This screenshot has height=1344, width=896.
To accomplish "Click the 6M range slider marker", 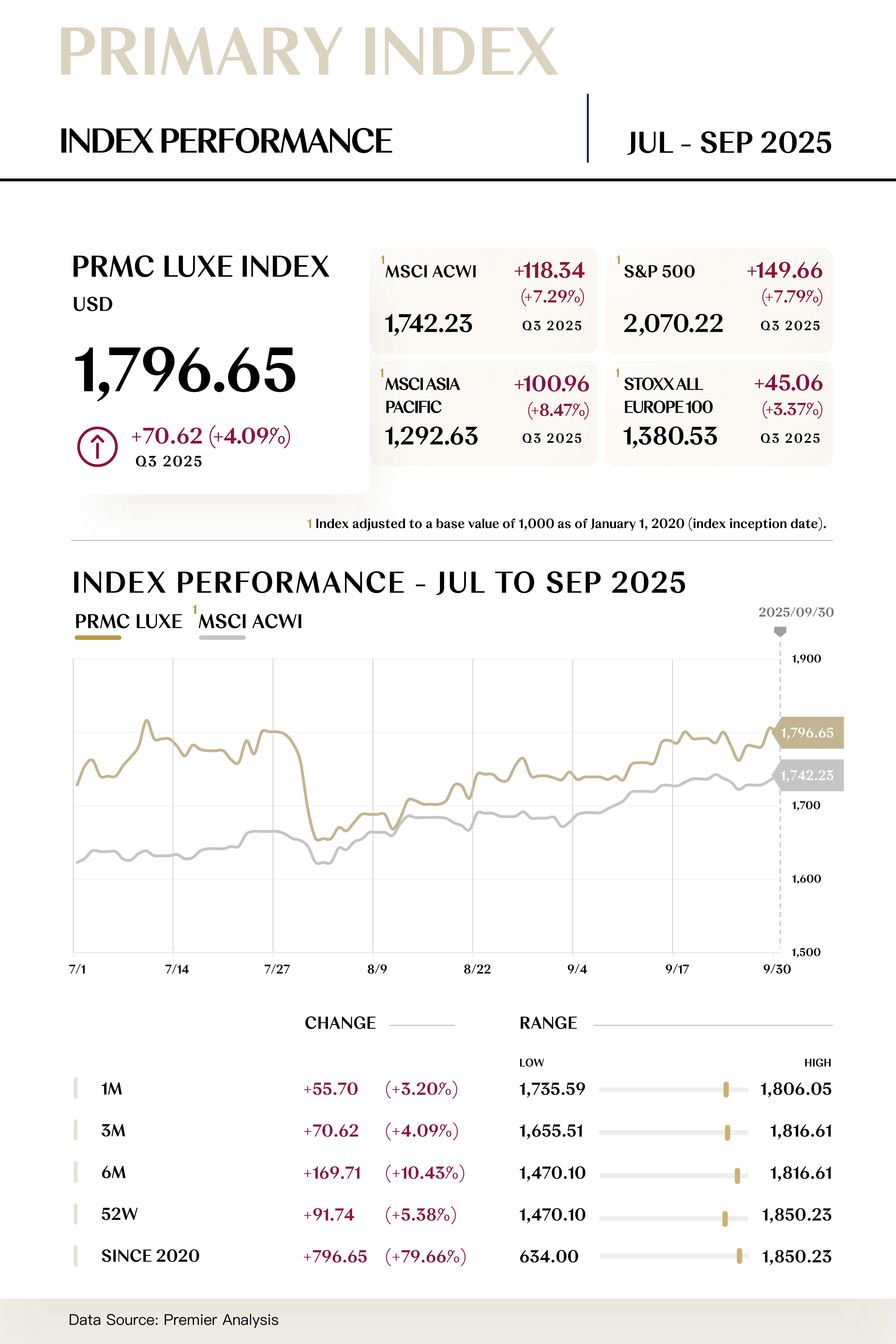I will point(737,1175).
